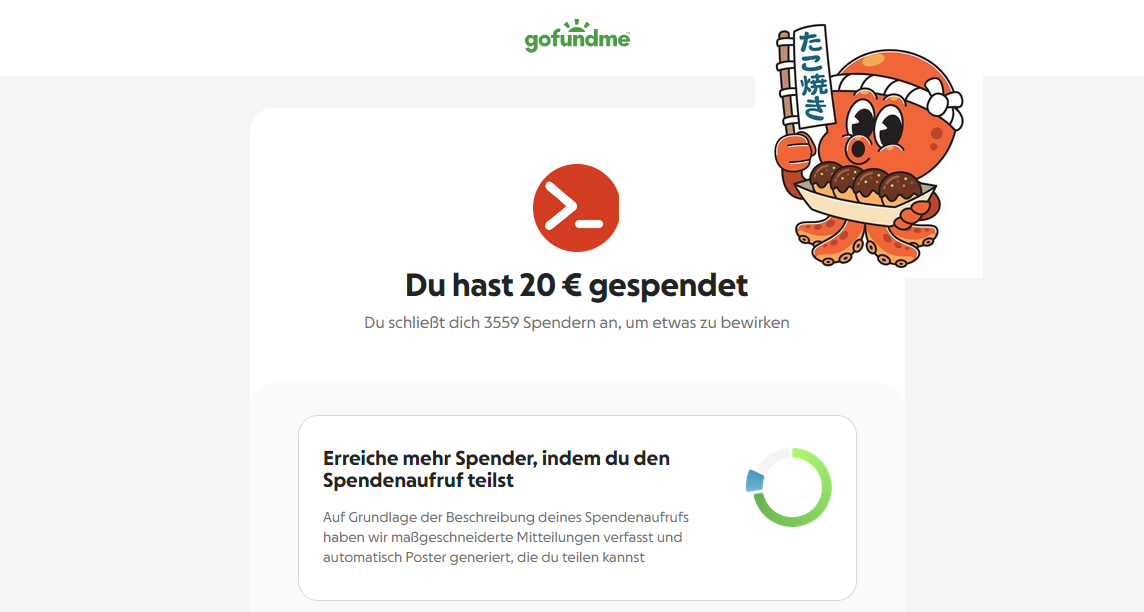
Task: Click the red terminal prompt campaign icon
Action: point(576,208)
